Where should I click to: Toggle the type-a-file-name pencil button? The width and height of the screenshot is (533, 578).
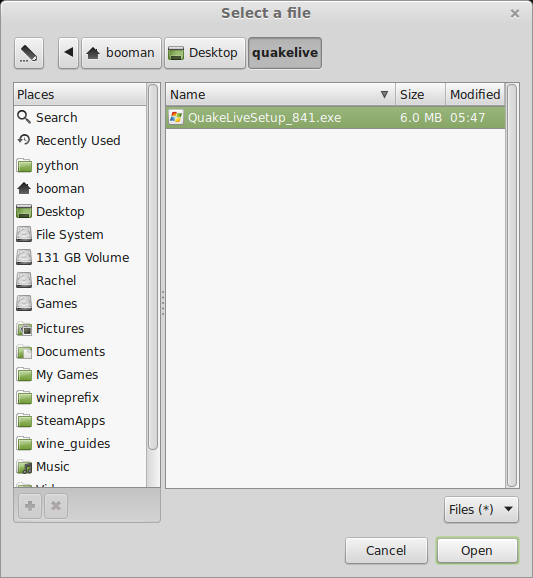pos(29,53)
